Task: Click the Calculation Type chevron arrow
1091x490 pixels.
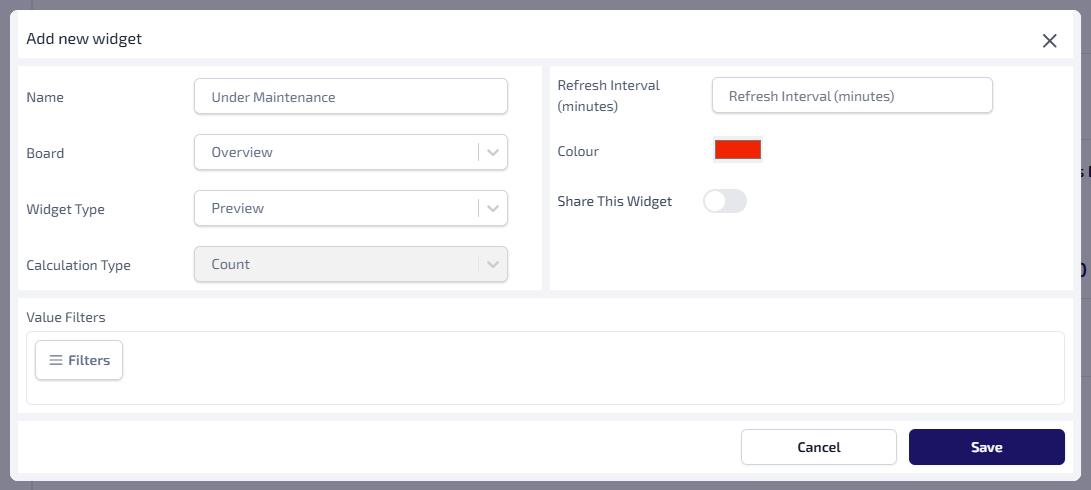Action: [x=493, y=265]
